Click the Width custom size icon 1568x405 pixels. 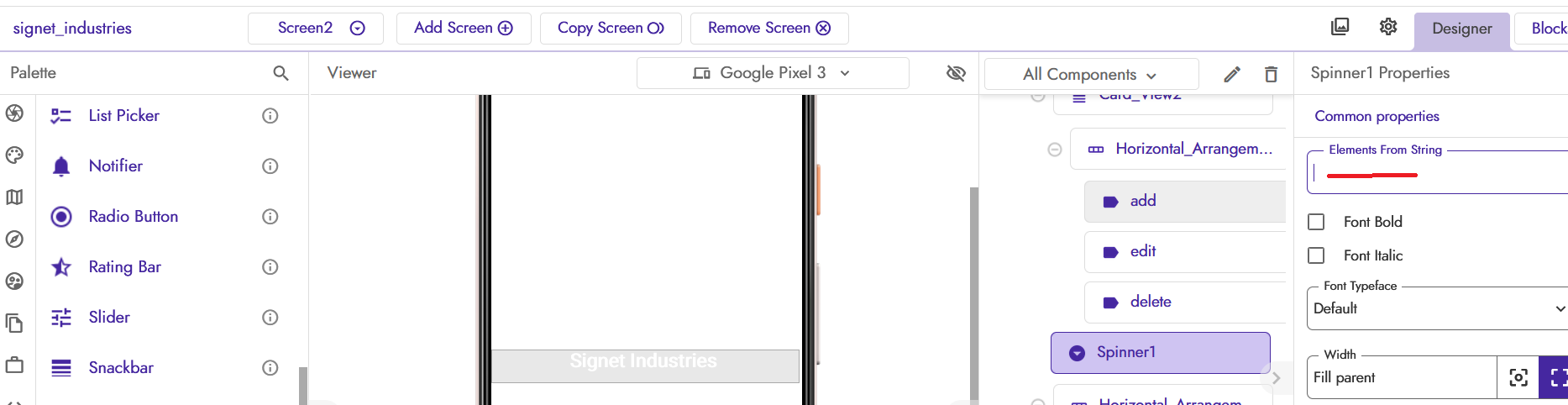pyautogui.click(x=1518, y=377)
